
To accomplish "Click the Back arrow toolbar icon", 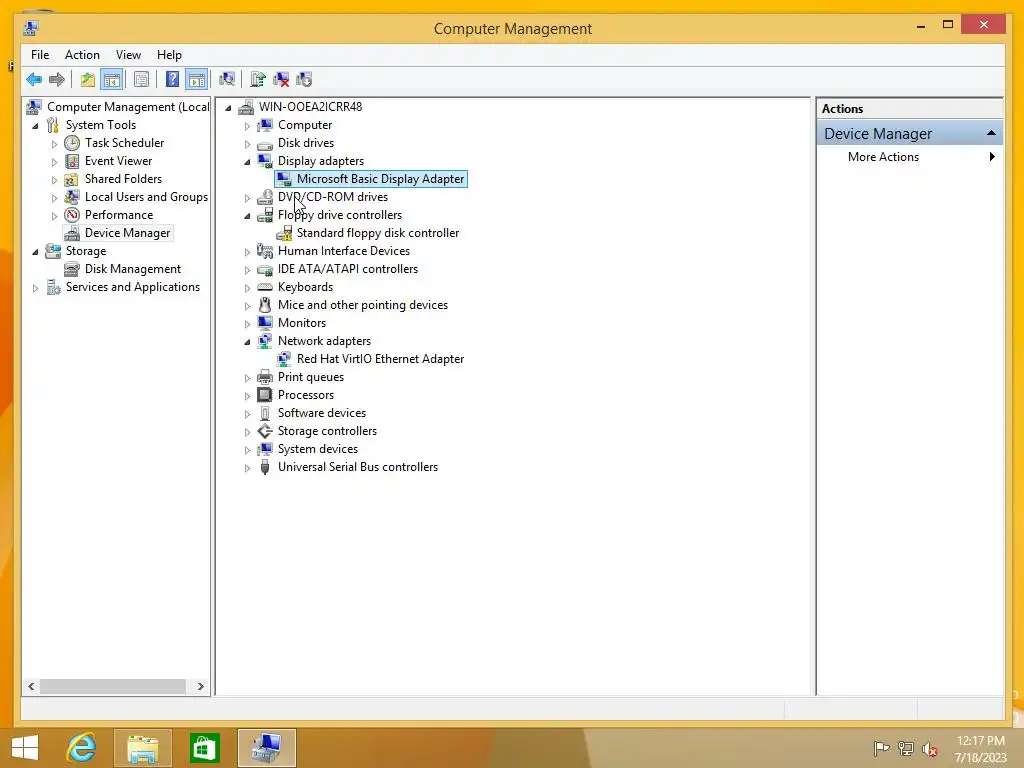I will (34, 80).
